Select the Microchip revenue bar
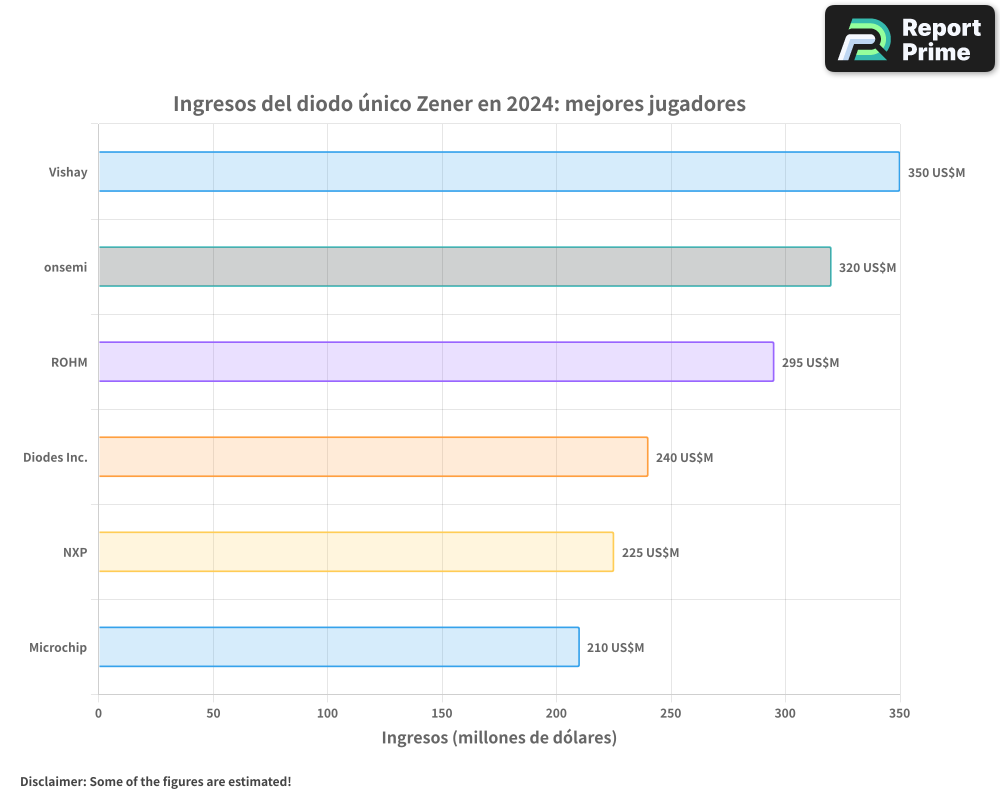 (337, 647)
